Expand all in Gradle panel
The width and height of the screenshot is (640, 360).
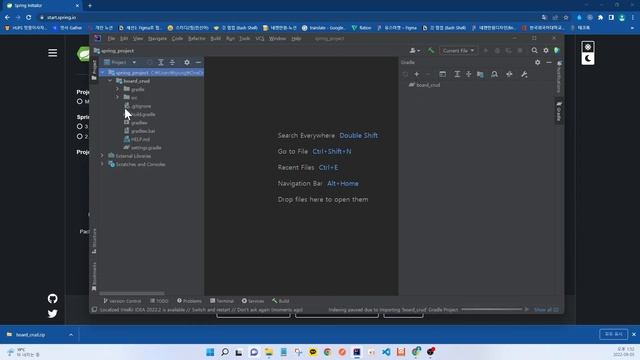coord(457,74)
